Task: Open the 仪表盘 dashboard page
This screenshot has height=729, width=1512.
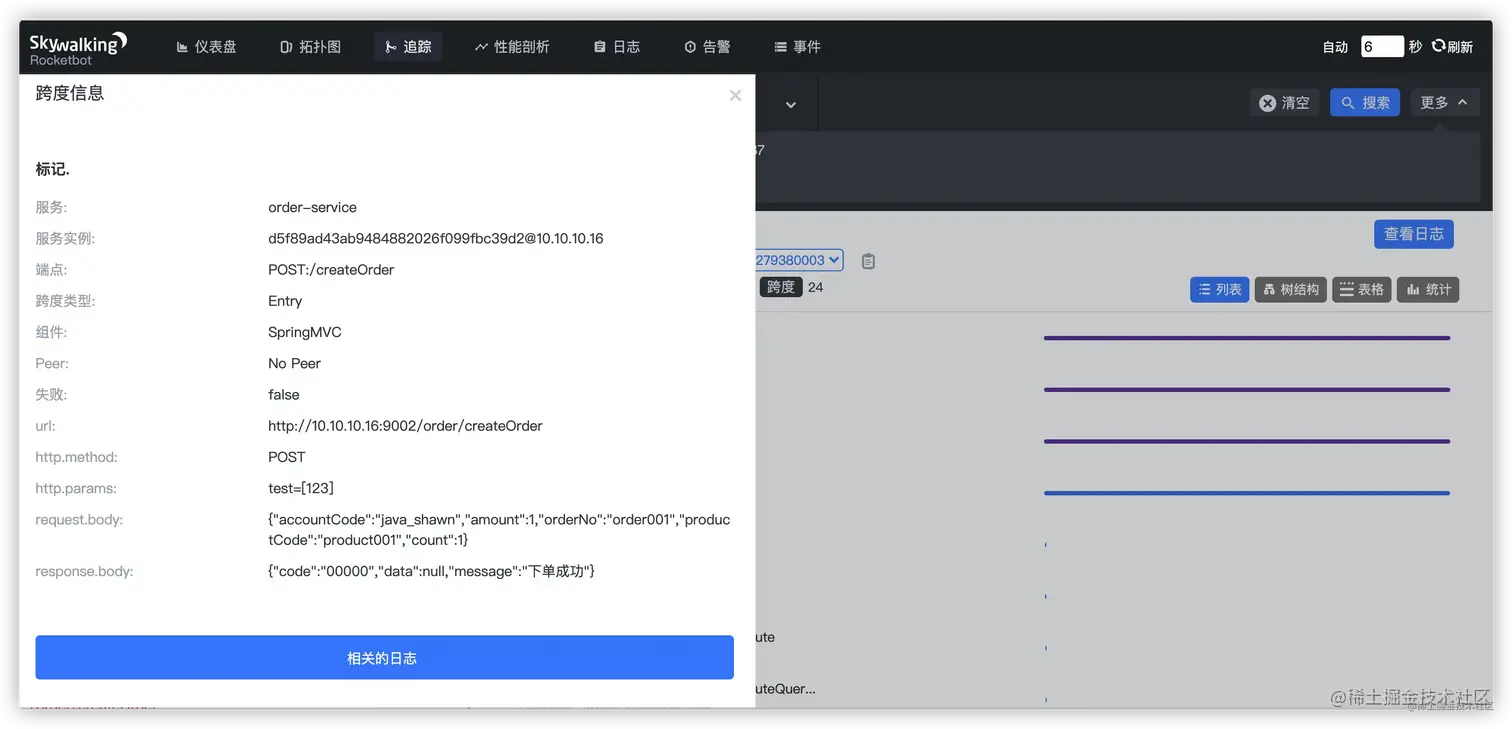Action: [x=206, y=47]
